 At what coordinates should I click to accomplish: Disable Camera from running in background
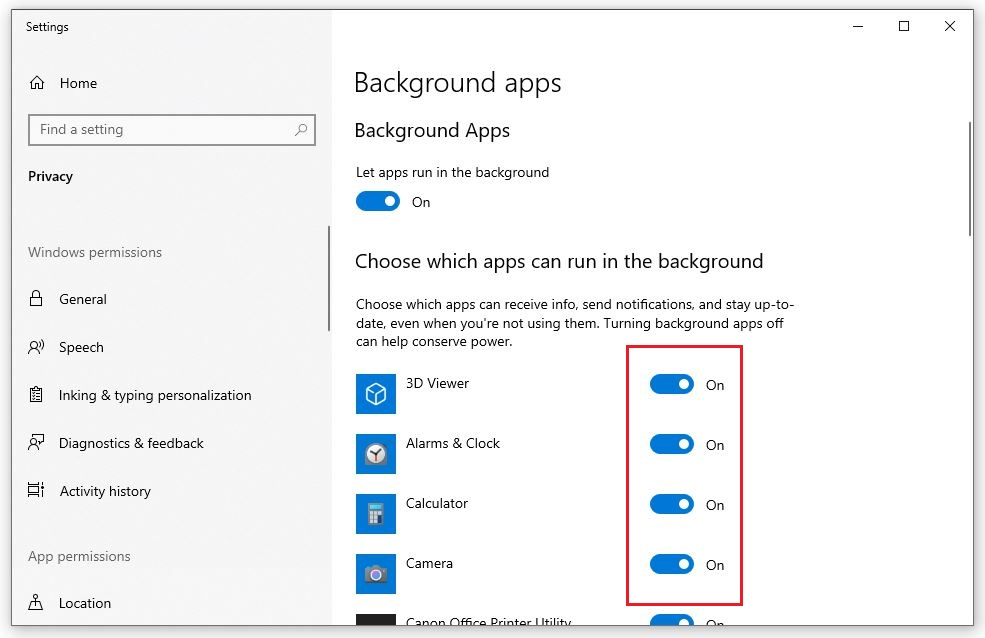pyautogui.click(x=672, y=564)
